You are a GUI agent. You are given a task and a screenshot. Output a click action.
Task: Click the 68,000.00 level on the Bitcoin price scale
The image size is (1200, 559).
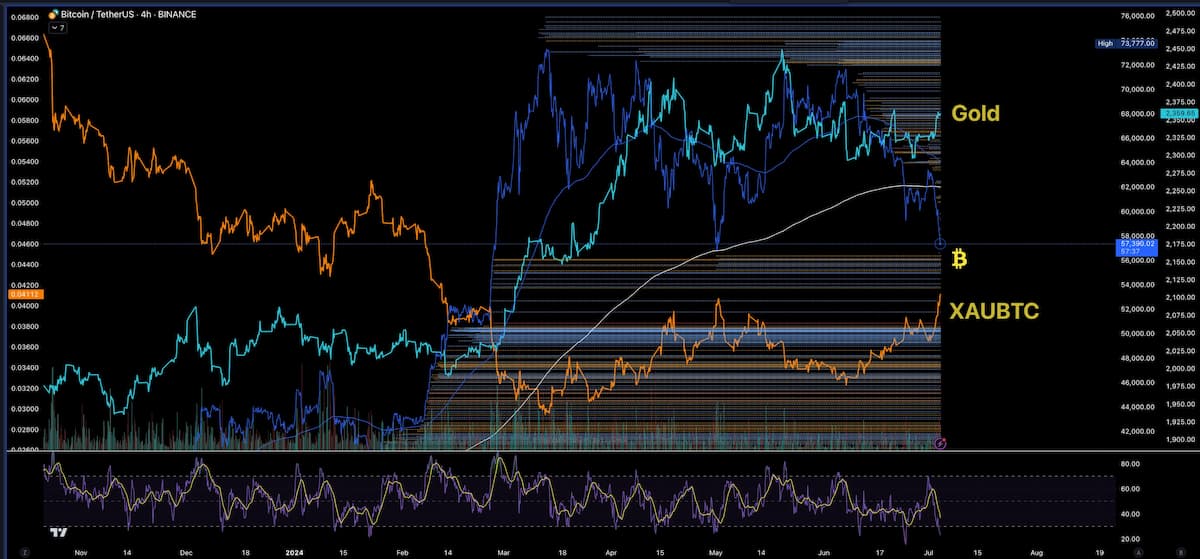[1138, 113]
